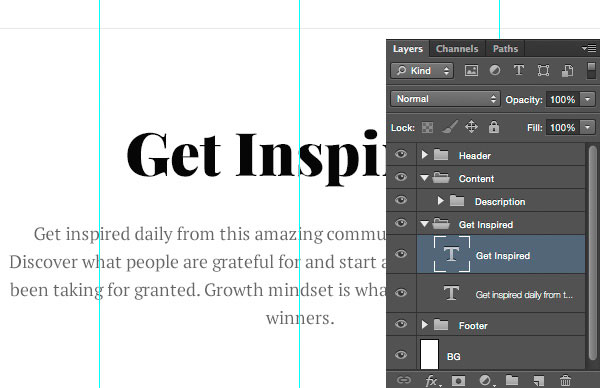Screen dimensions: 600x388
Task: Expand the Description group
Action: tap(440, 201)
